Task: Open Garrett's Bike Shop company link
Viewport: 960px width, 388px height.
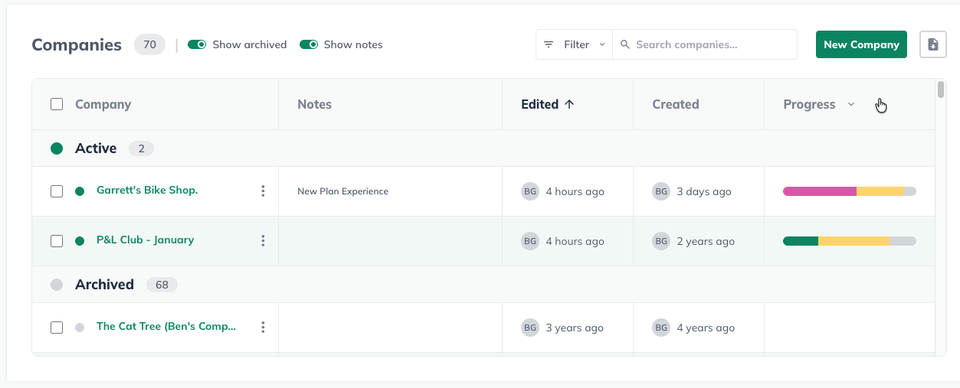Action: [147, 190]
